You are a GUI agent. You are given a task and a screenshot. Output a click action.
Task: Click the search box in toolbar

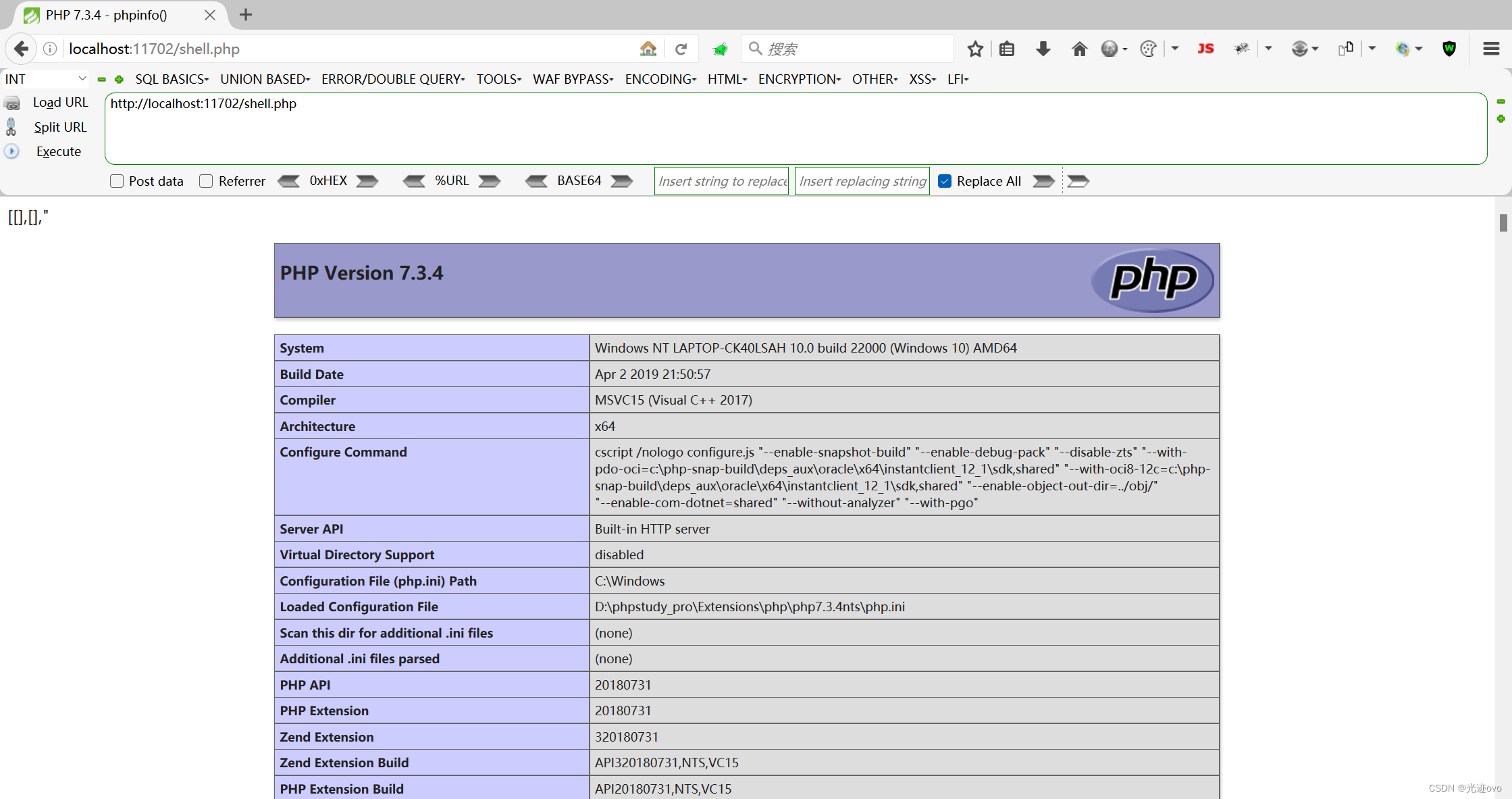click(848, 49)
